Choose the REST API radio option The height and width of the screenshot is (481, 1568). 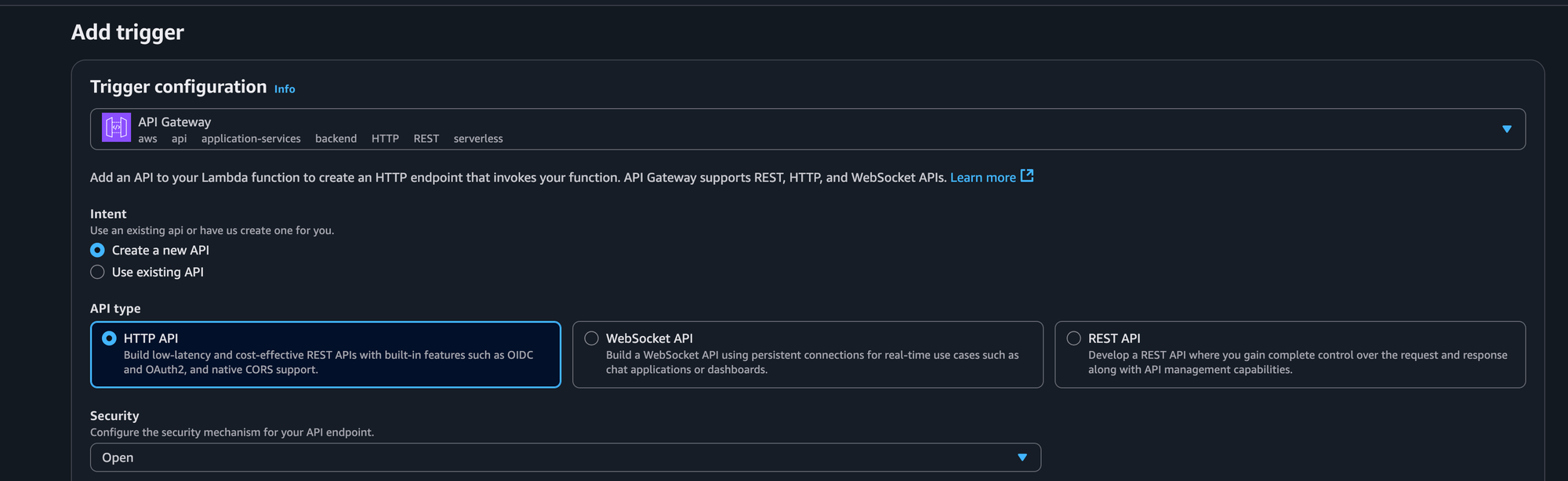[1073, 338]
